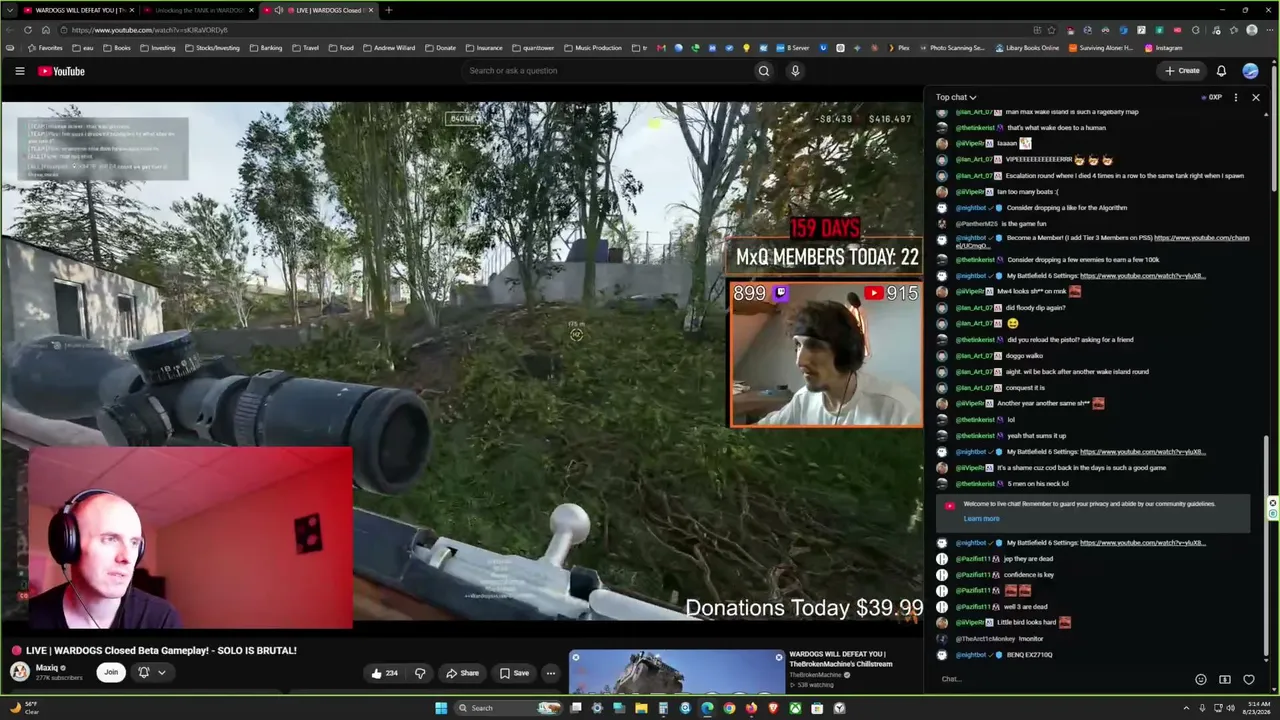The image size is (1280, 720).
Task: Open the Travel bookmark folder
Action: coord(305,48)
